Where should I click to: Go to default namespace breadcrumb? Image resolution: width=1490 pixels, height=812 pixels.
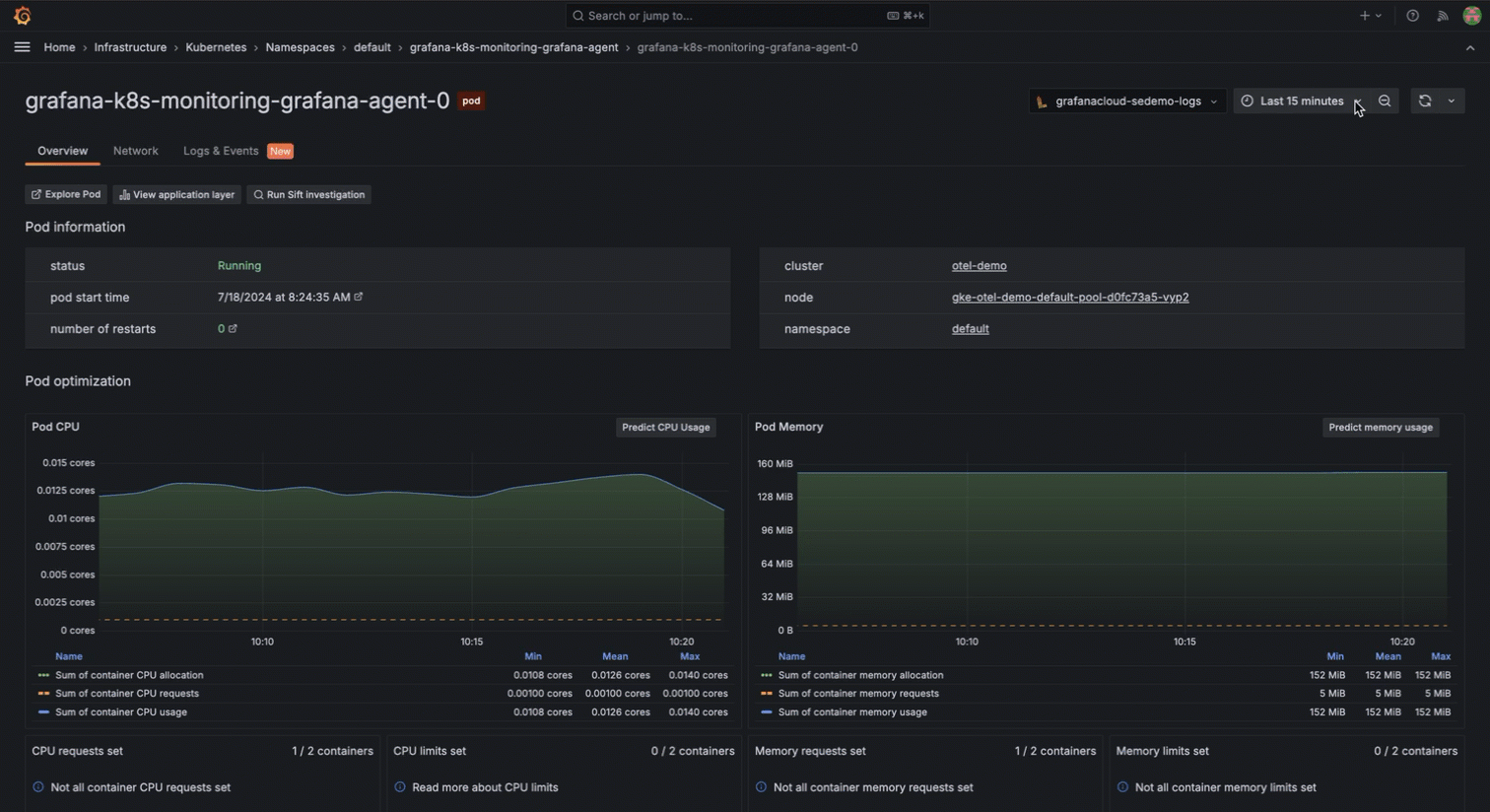click(372, 47)
